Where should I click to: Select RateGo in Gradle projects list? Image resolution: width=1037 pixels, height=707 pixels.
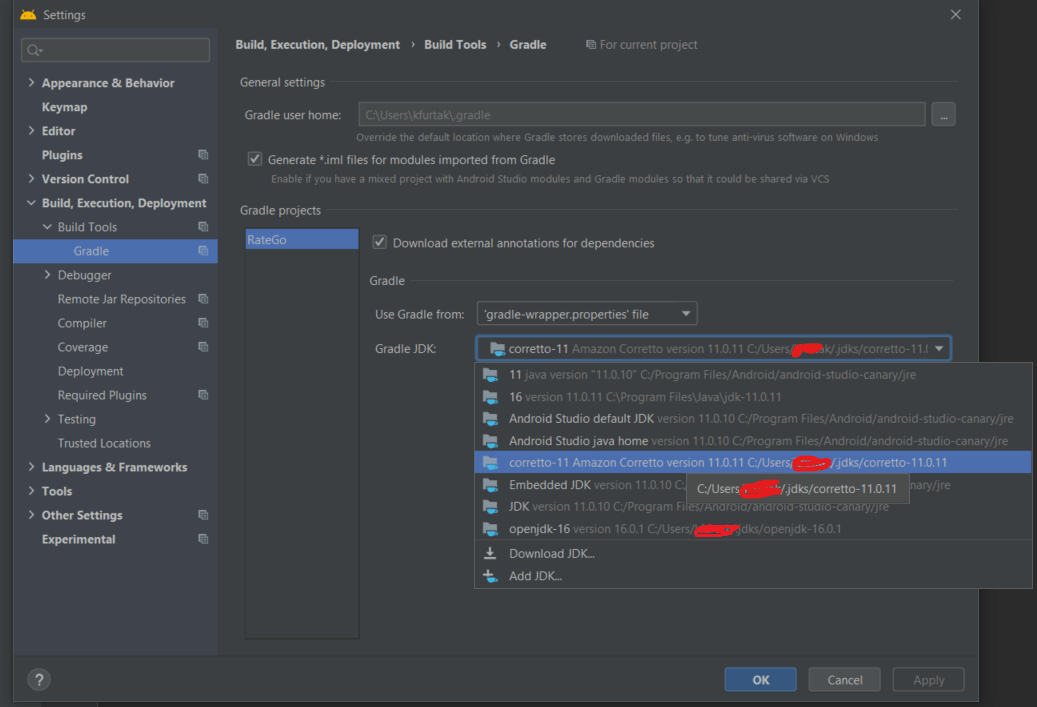tap(302, 239)
